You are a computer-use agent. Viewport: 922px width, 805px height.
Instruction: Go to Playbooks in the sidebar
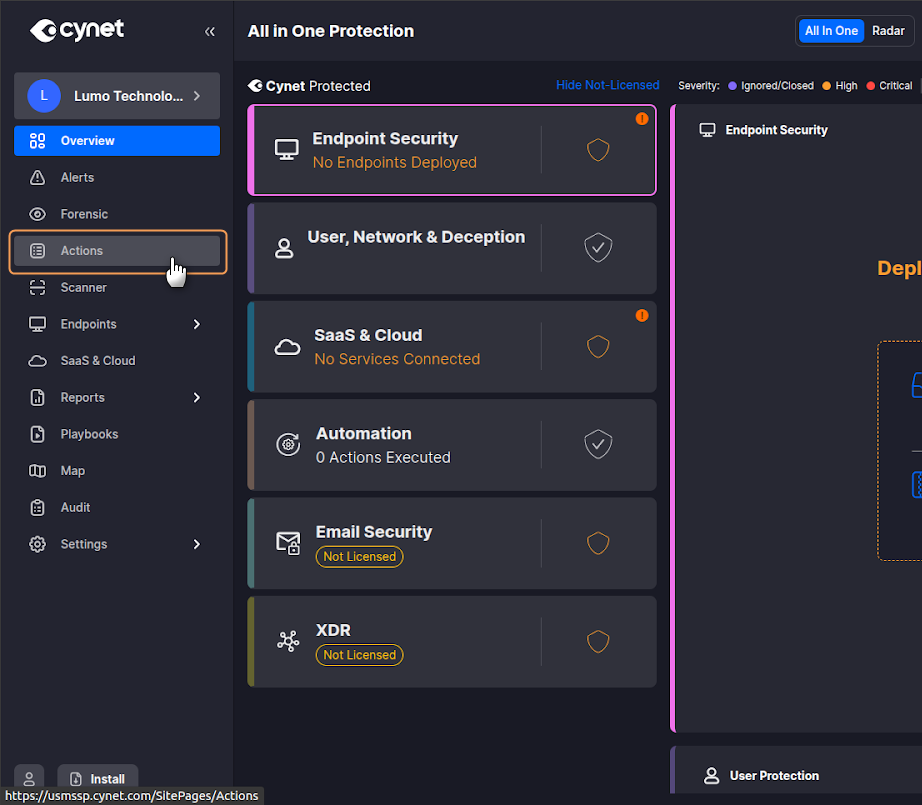(89, 434)
